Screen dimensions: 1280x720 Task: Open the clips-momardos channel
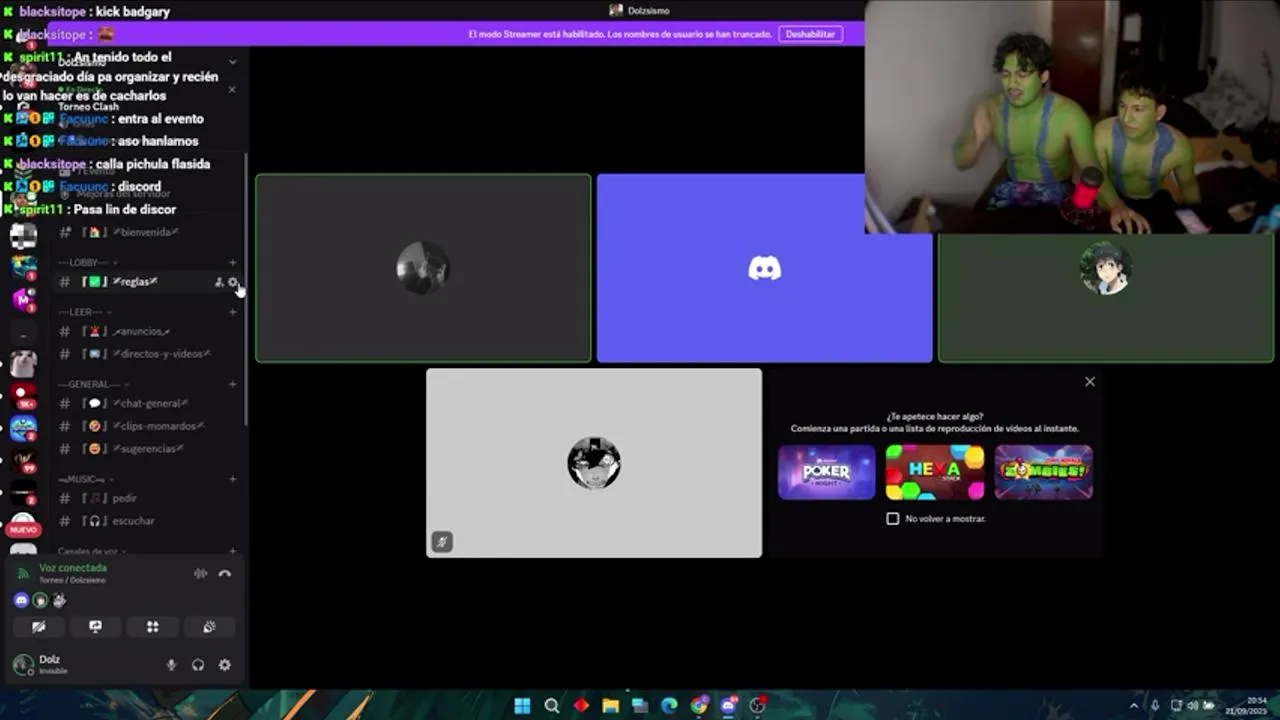coord(146,426)
